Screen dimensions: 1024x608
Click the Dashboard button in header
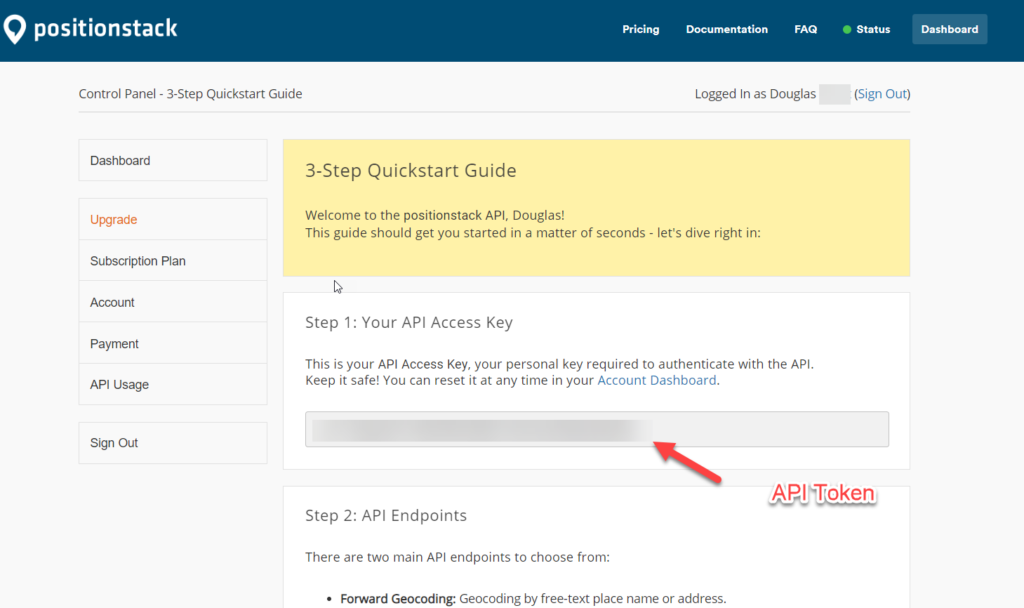(x=950, y=29)
